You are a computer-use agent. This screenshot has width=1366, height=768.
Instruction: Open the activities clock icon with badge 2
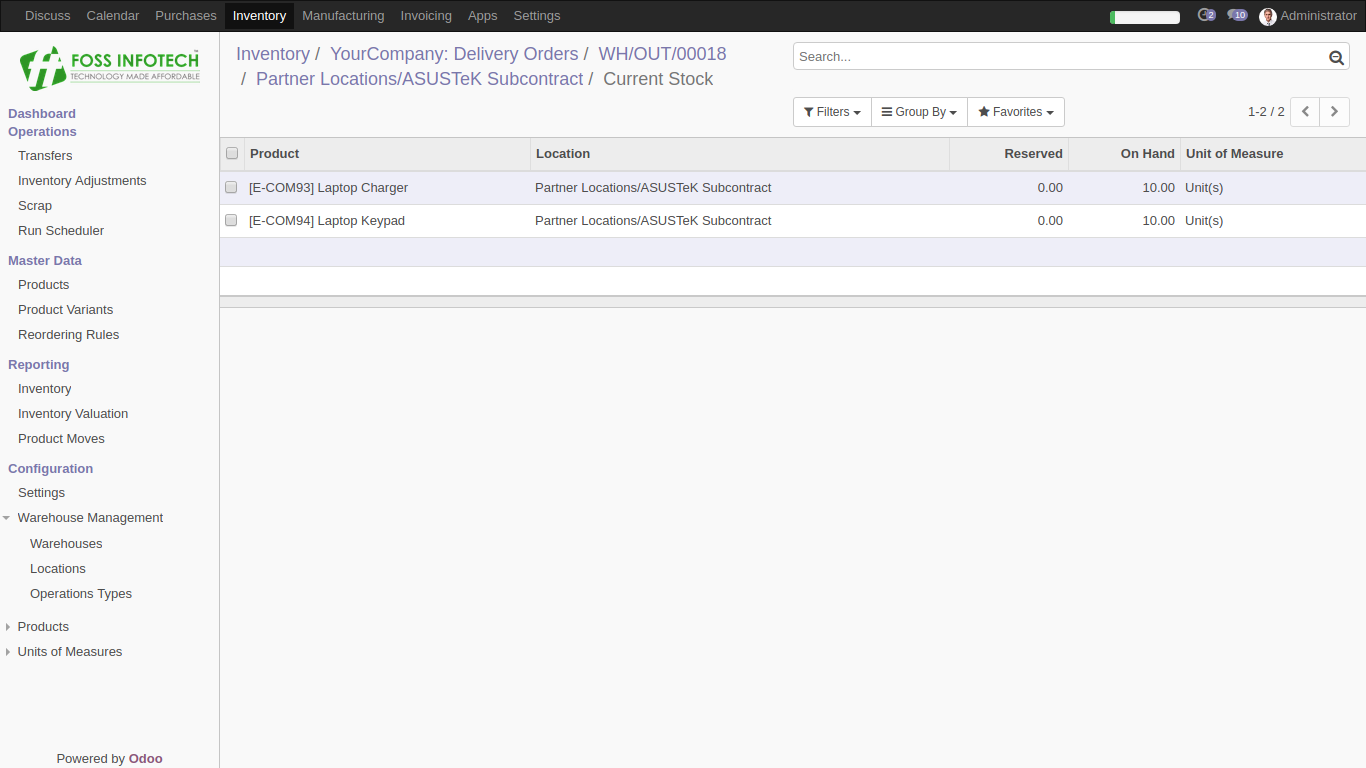(x=1206, y=15)
